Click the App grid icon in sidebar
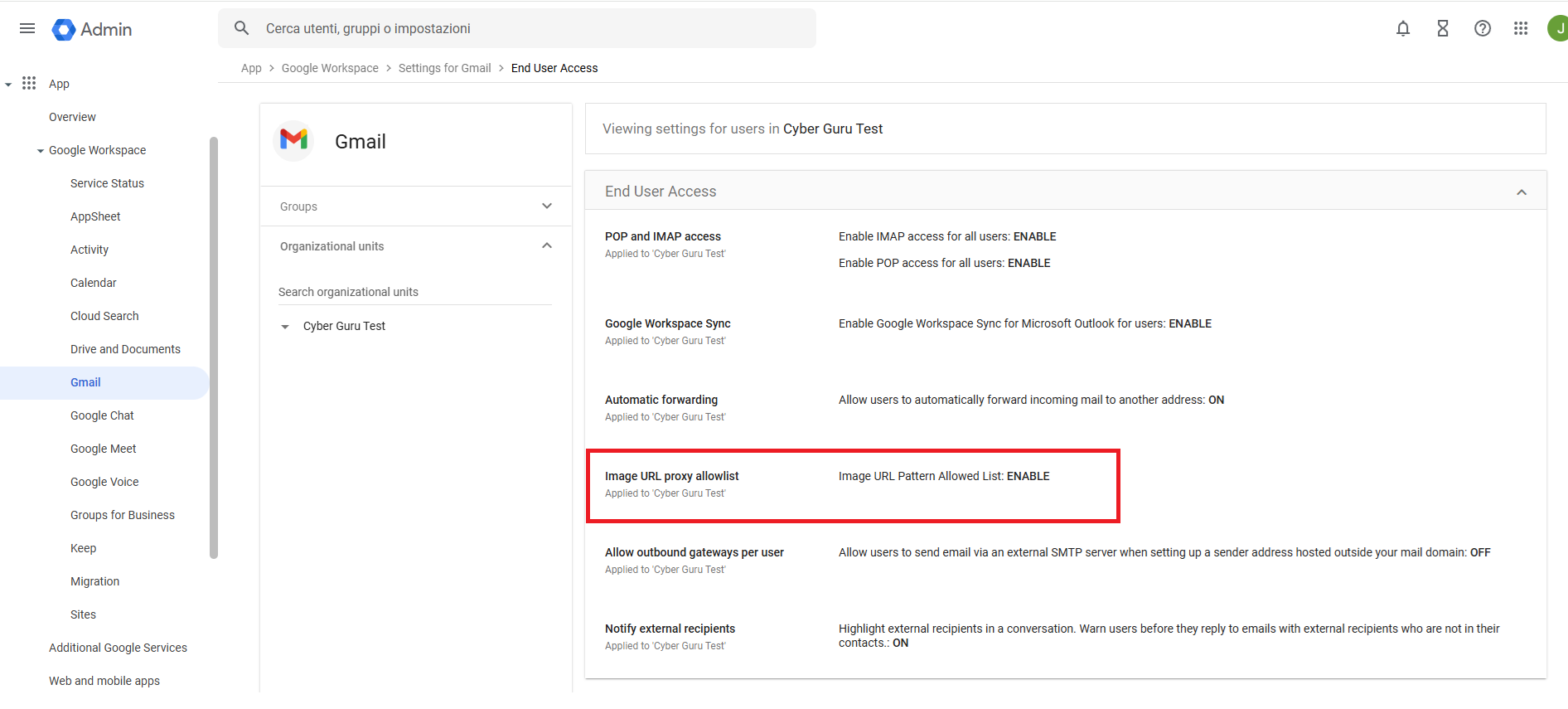This screenshot has height=709, width=1568. tap(29, 83)
